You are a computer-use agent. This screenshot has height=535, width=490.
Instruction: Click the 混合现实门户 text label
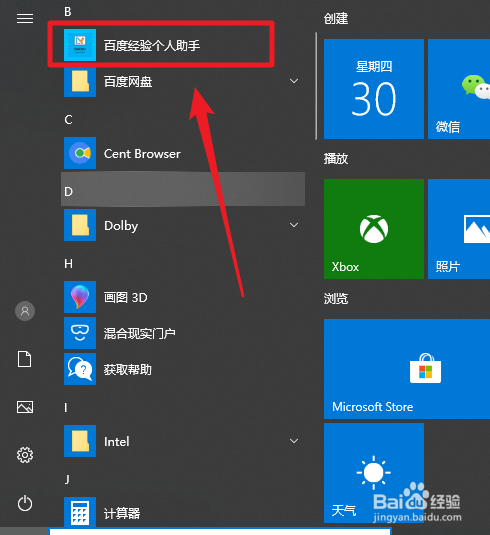point(140,333)
